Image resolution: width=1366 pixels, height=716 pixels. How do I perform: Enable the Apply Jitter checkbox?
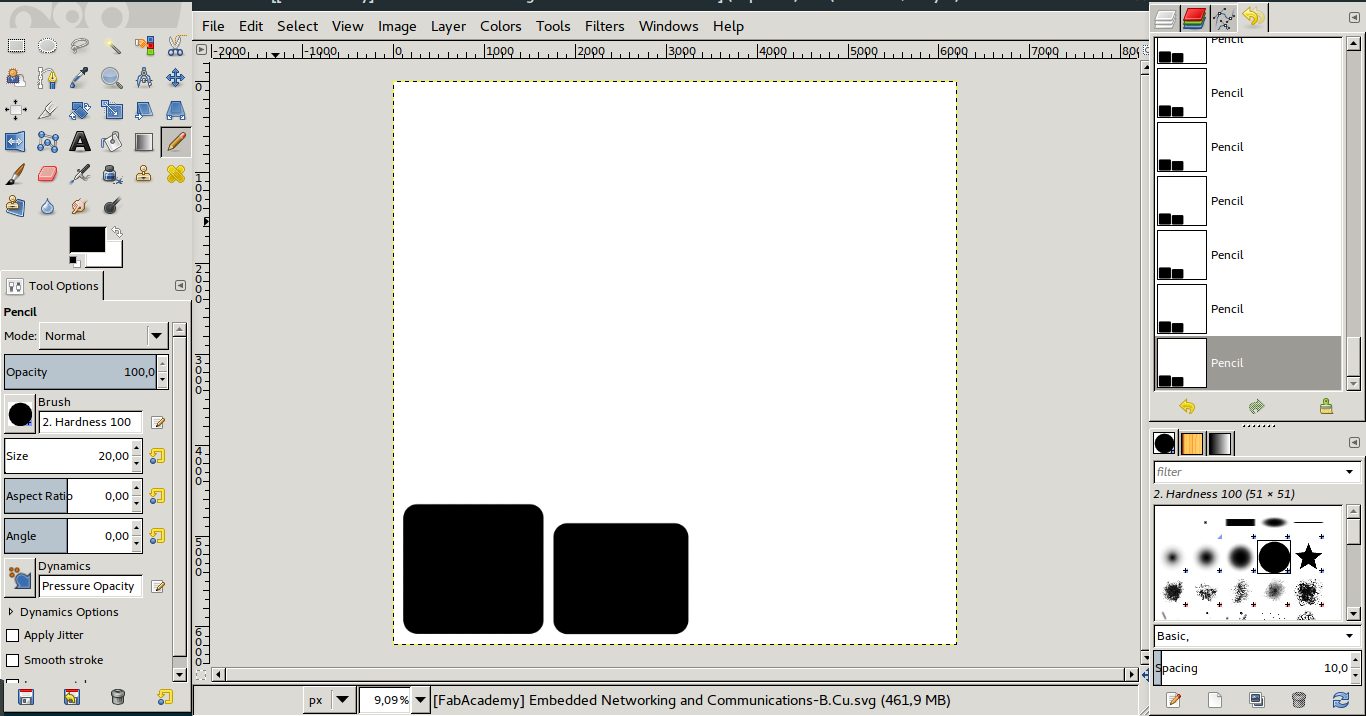coord(13,635)
